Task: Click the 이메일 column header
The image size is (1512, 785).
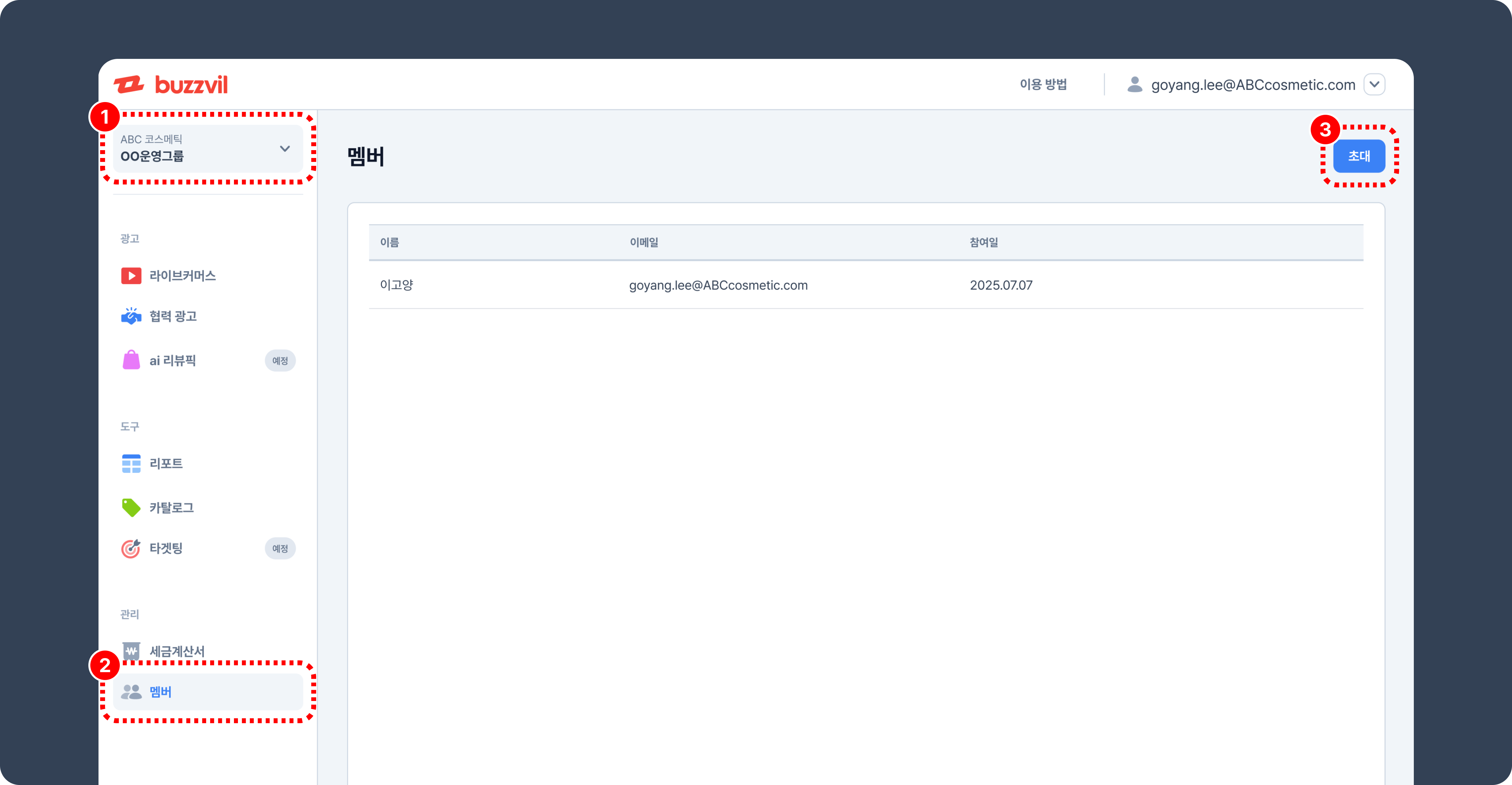Action: click(x=644, y=242)
